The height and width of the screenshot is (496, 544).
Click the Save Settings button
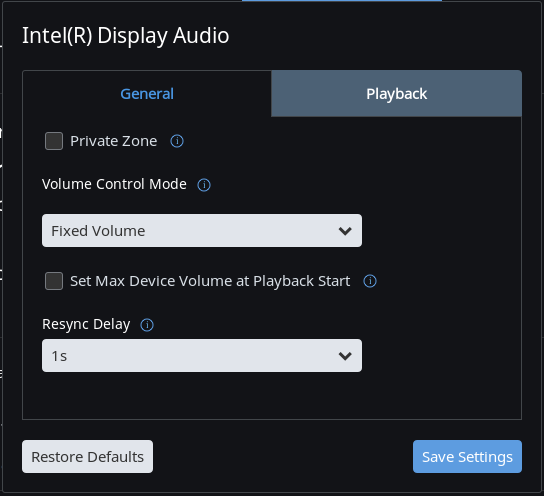tap(467, 456)
